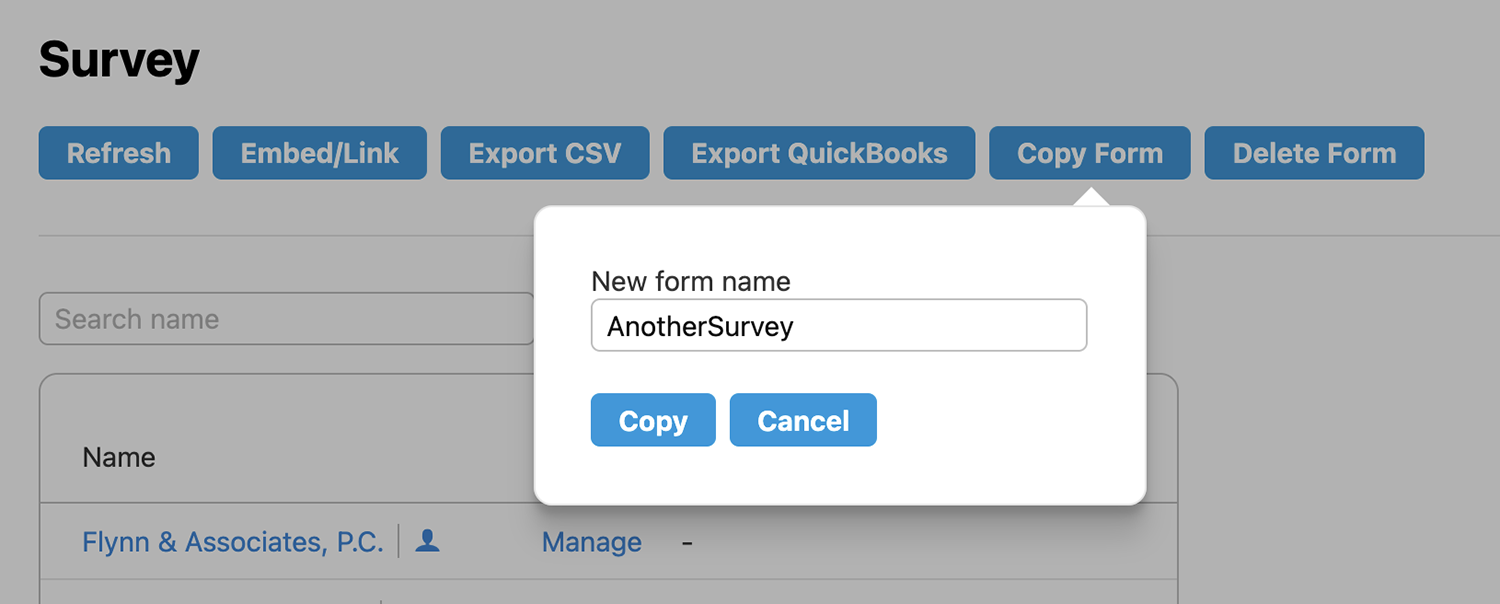
Task: Toggle the Copy Form popover button
Action: tap(1090, 153)
